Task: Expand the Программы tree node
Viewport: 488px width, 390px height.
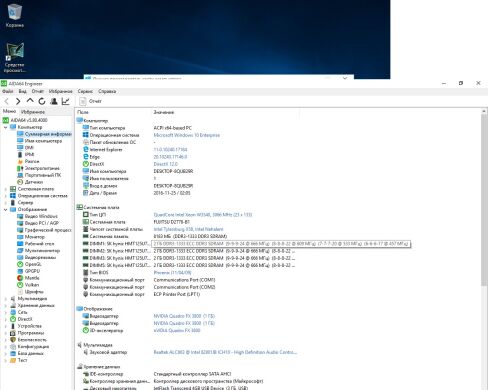Action: (5, 333)
